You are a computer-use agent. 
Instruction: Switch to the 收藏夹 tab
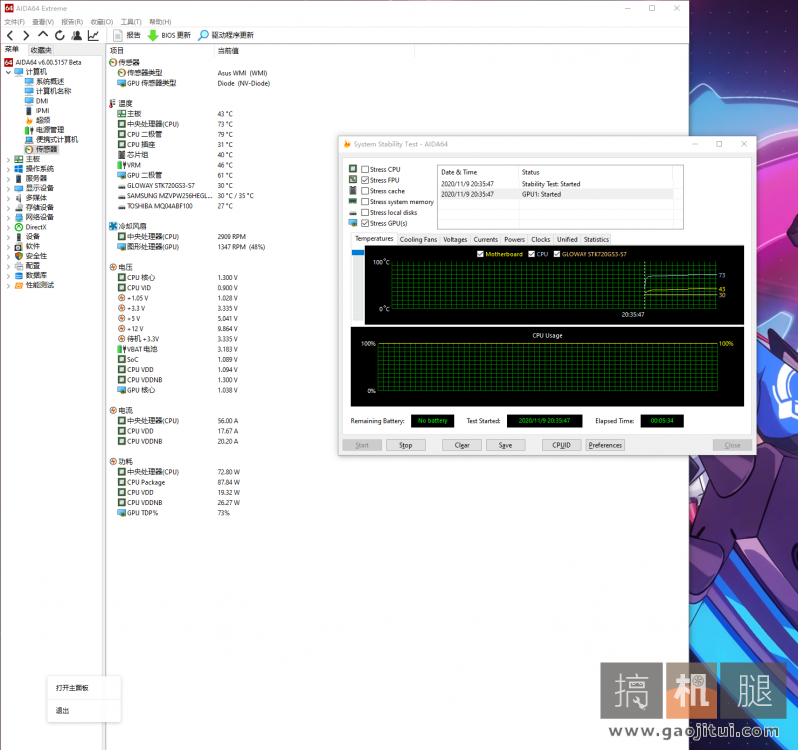(x=41, y=50)
